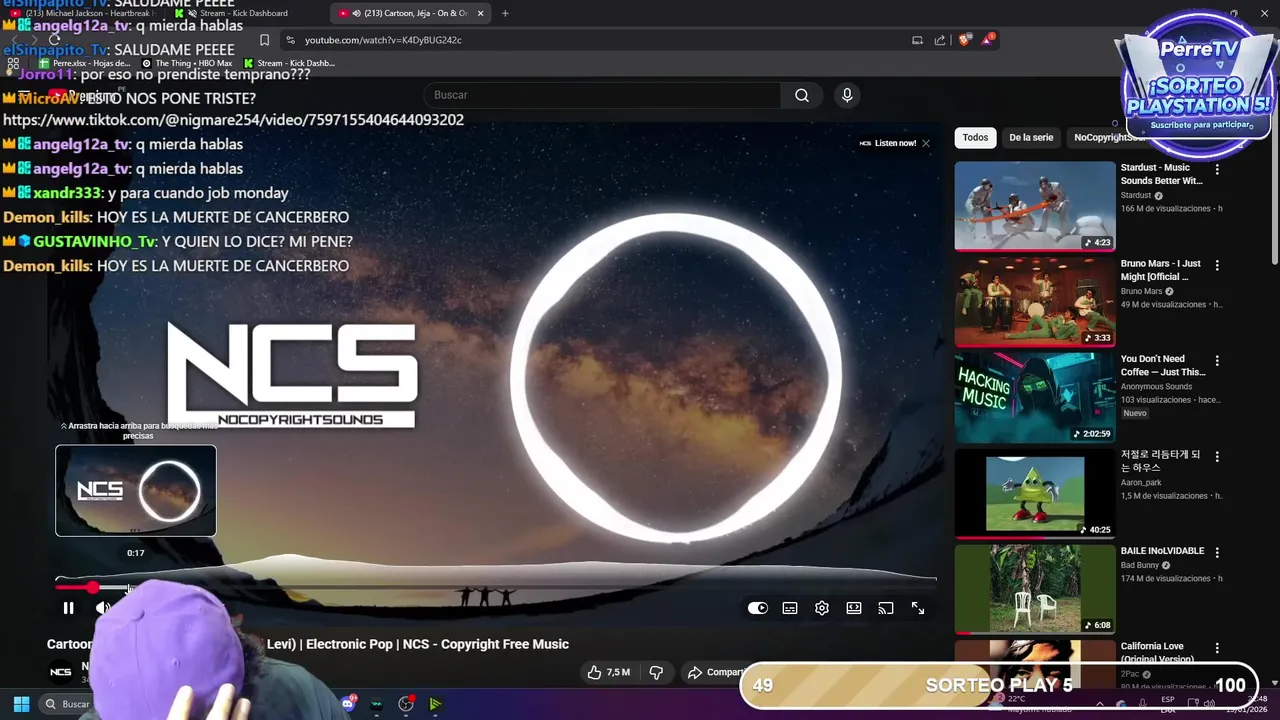Image resolution: width=1280 pixels, height=720 pixels.
Task: Open options menu for BAILE INoLVIDABLE
Action: (x=1217, y=552)
